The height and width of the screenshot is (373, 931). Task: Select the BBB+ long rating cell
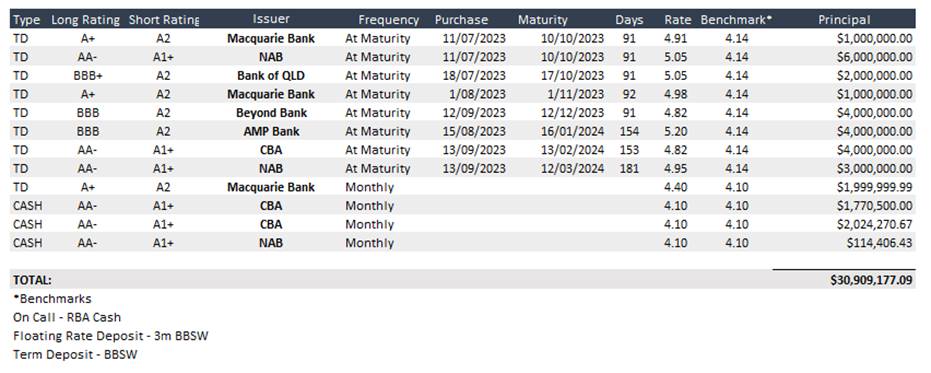tap(87, 75)
